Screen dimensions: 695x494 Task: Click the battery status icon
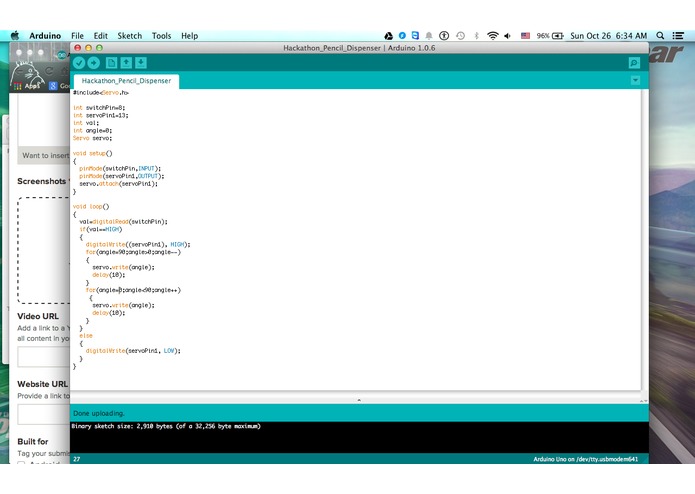point(557,36)
